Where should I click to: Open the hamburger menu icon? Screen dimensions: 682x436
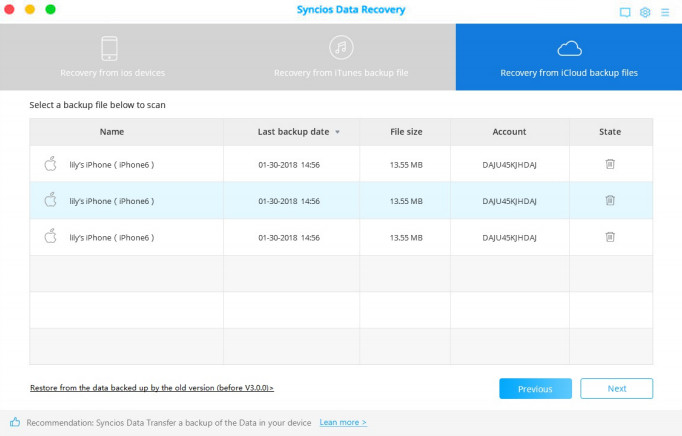click(x=665, y=12)
